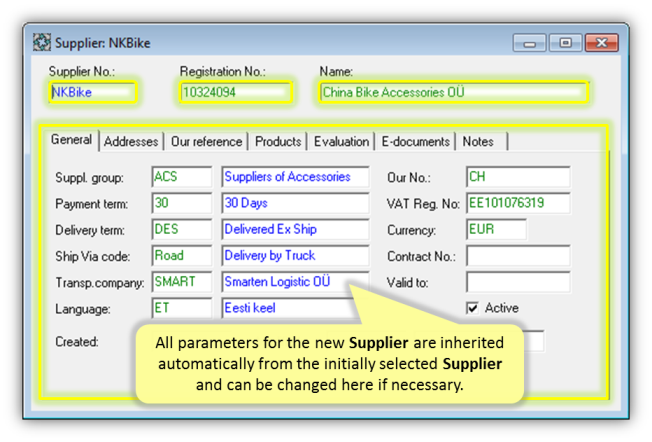
Task: Click the VAT Reg. No field EE101076319
Action: pyautogui.click(x=518, y=203)
